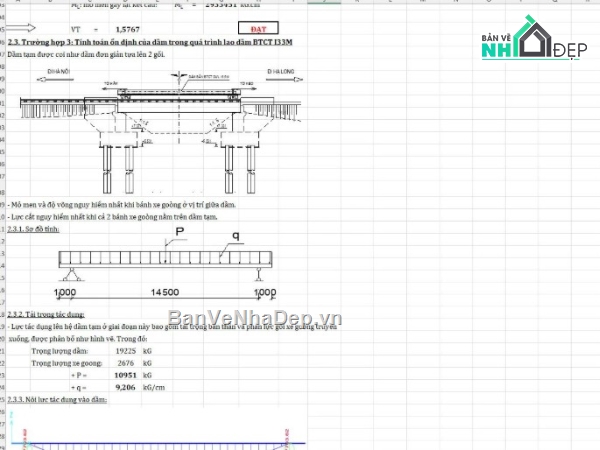
Task: Select the P value 10951
Action: pos(126,375)
